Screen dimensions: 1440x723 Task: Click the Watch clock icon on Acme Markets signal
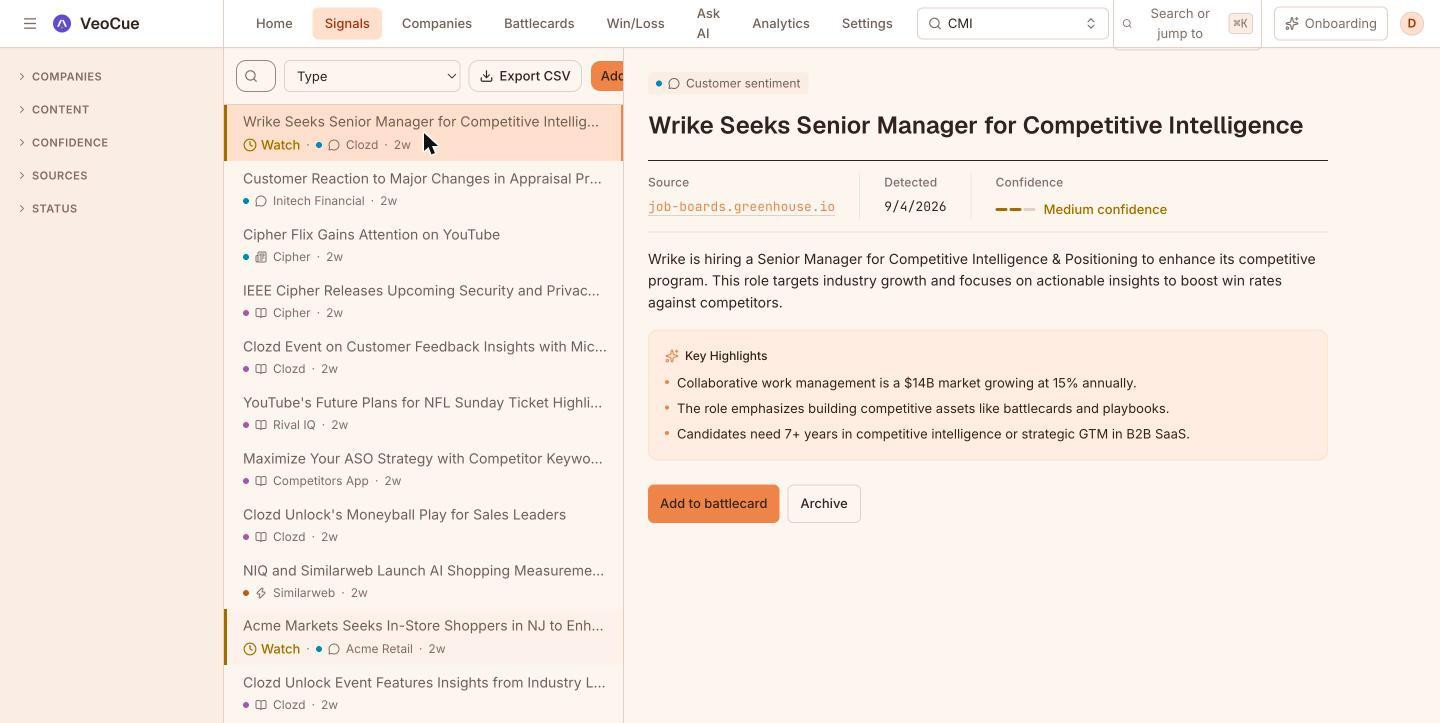pyautogui.click(x=250, y=649)
